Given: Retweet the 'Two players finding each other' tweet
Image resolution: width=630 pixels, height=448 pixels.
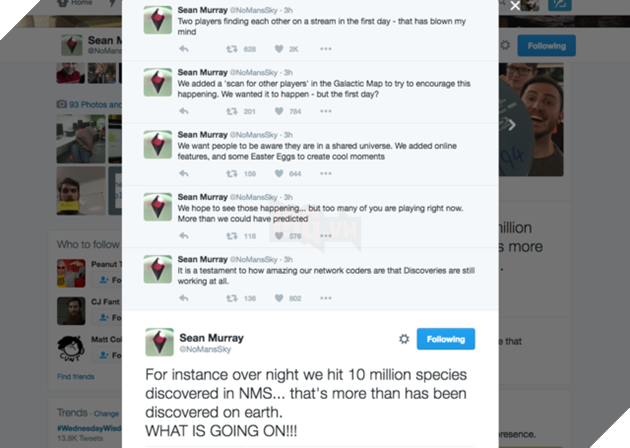Looking at the screenshot, I should [229, 48].
